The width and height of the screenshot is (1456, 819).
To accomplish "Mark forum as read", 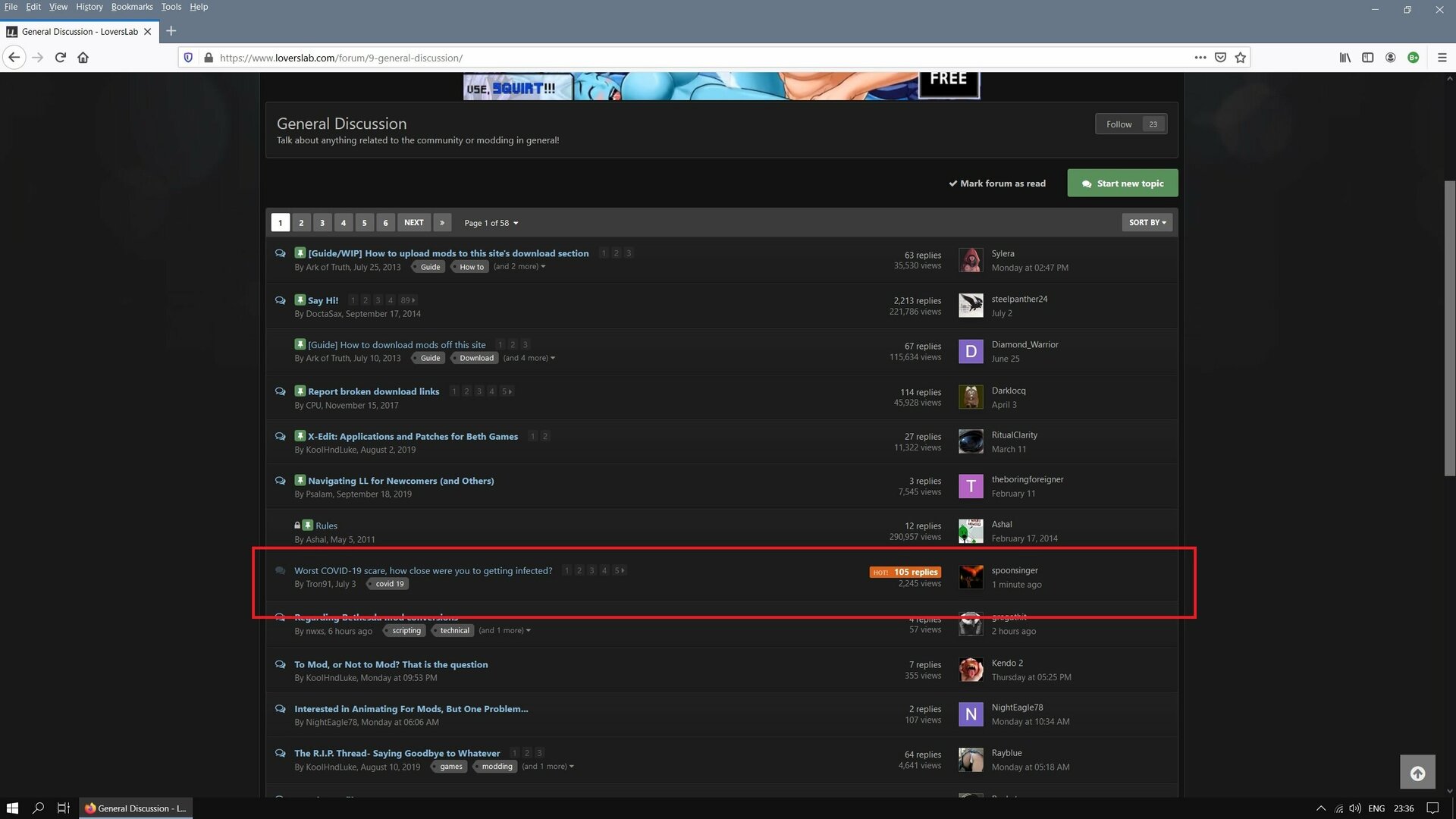I will coord(997,184).
